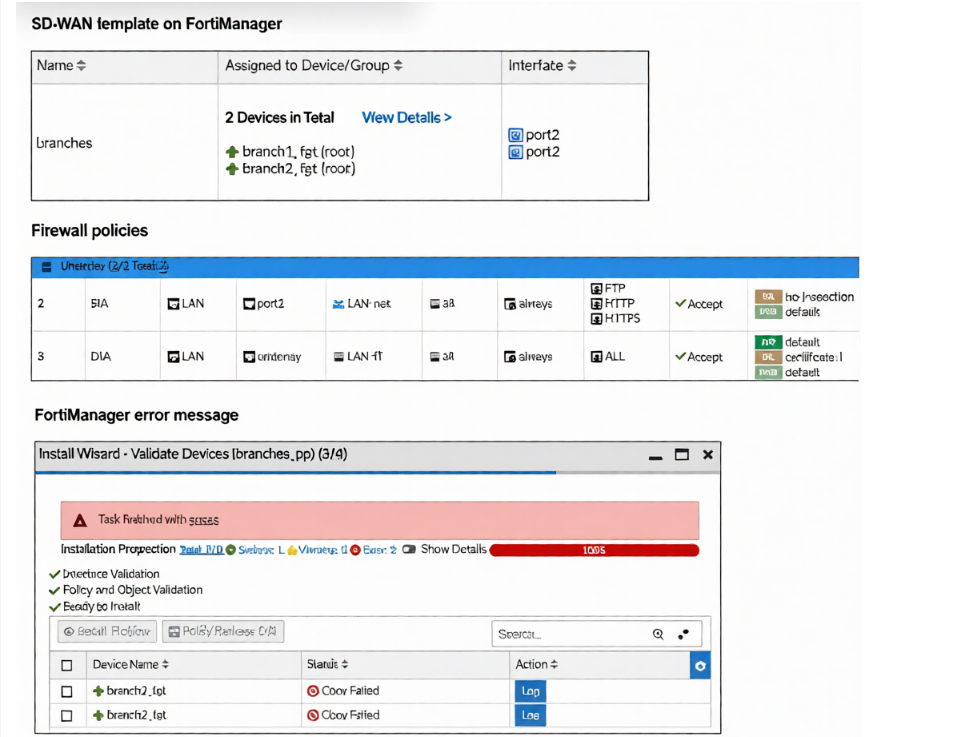Click the FTP service icon
The width and height of the screenshot is (968, 737).
point(596,288)
